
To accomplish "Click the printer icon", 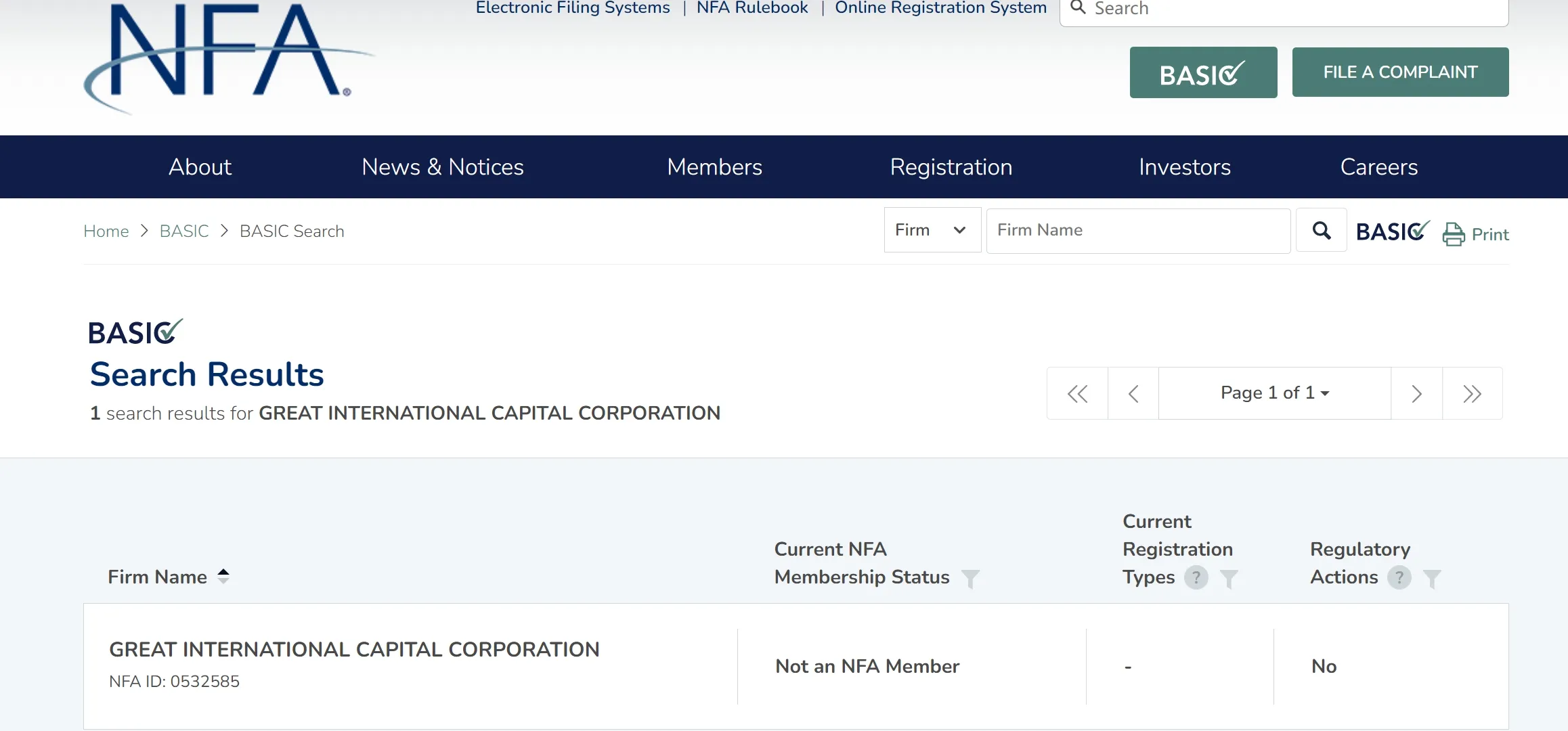I will [x=1453, y=234].
